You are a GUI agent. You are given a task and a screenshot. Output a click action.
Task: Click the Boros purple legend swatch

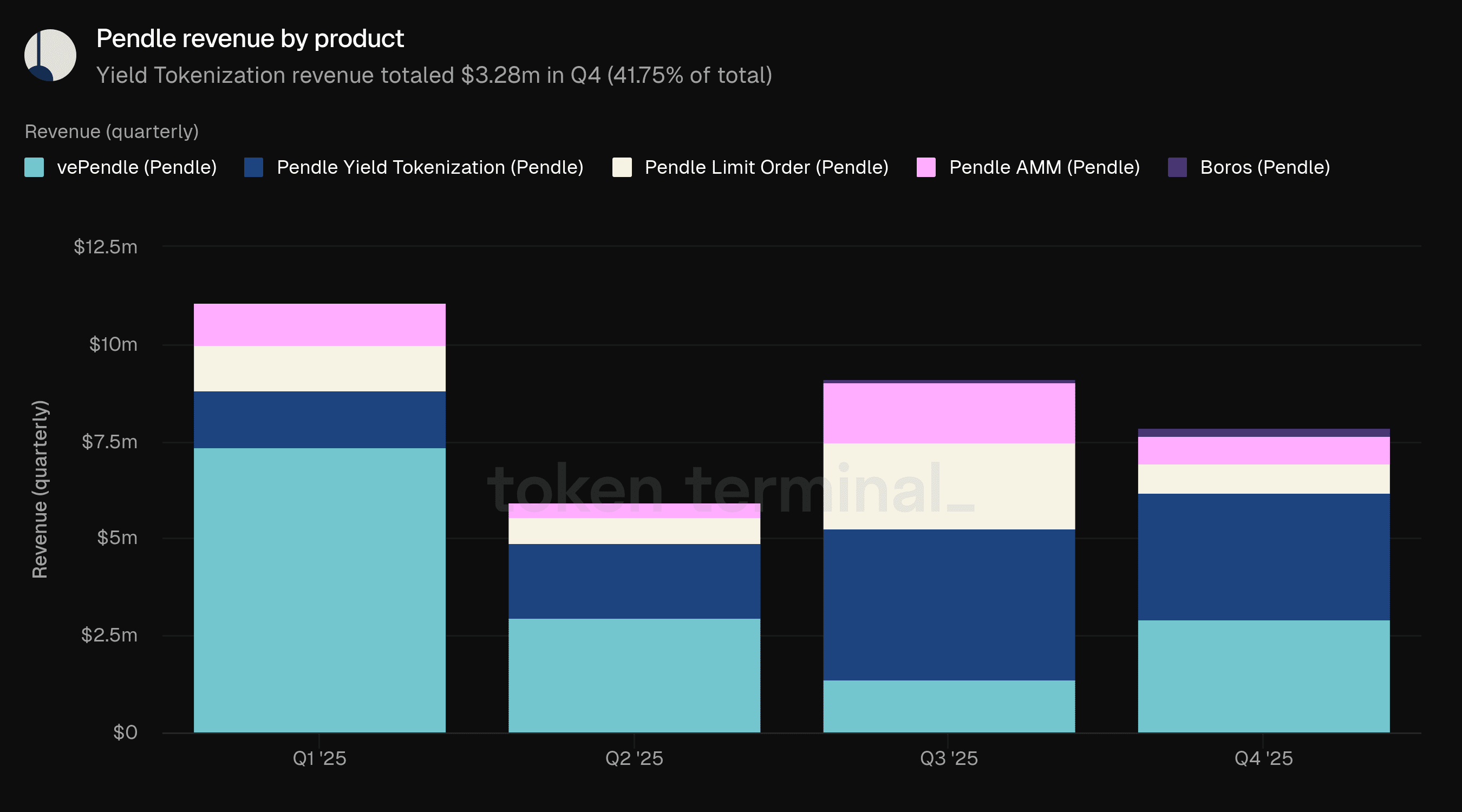pos(1177,167)
